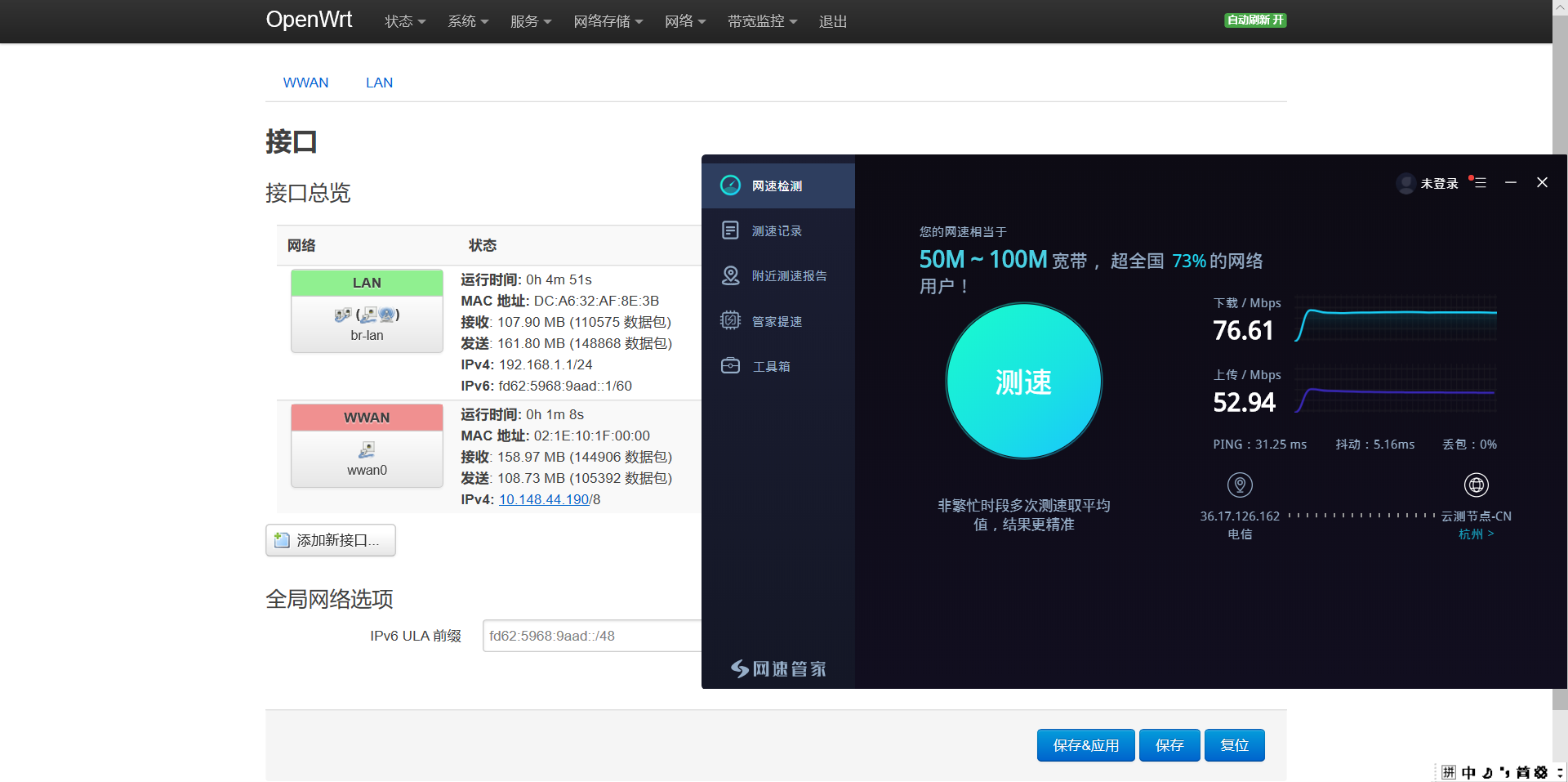Click the 拼 pinyin IME icon
This screenshot has width=1568, height=782.
click(1448, 772)
